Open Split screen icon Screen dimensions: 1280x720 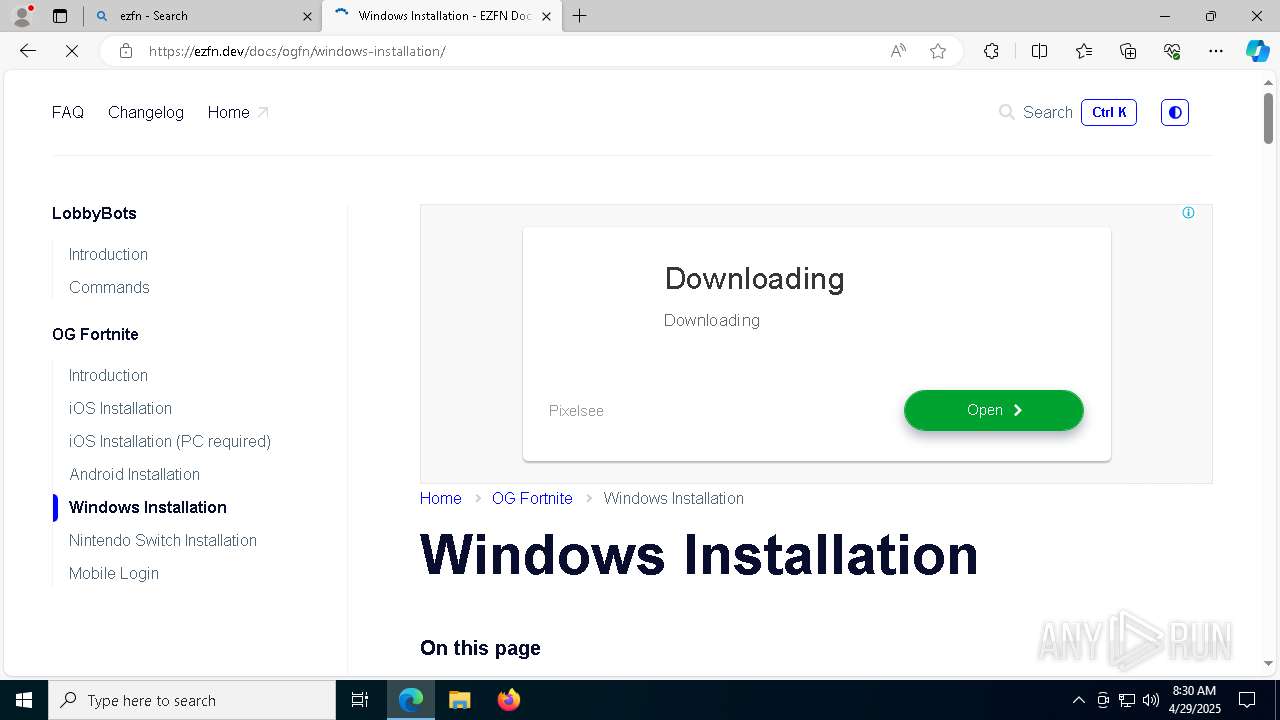pyautogui.click(x=1039, y=51)
